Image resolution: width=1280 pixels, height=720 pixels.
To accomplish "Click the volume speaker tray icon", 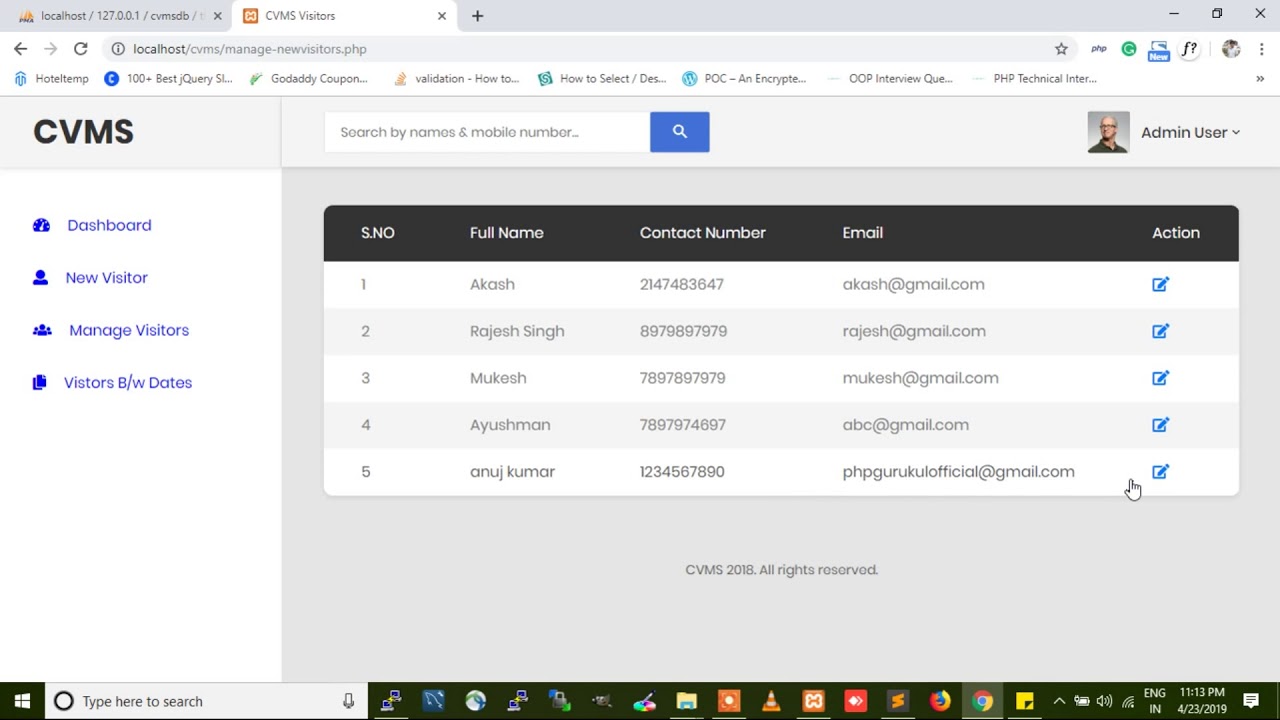I will (x=1104, y=701).
